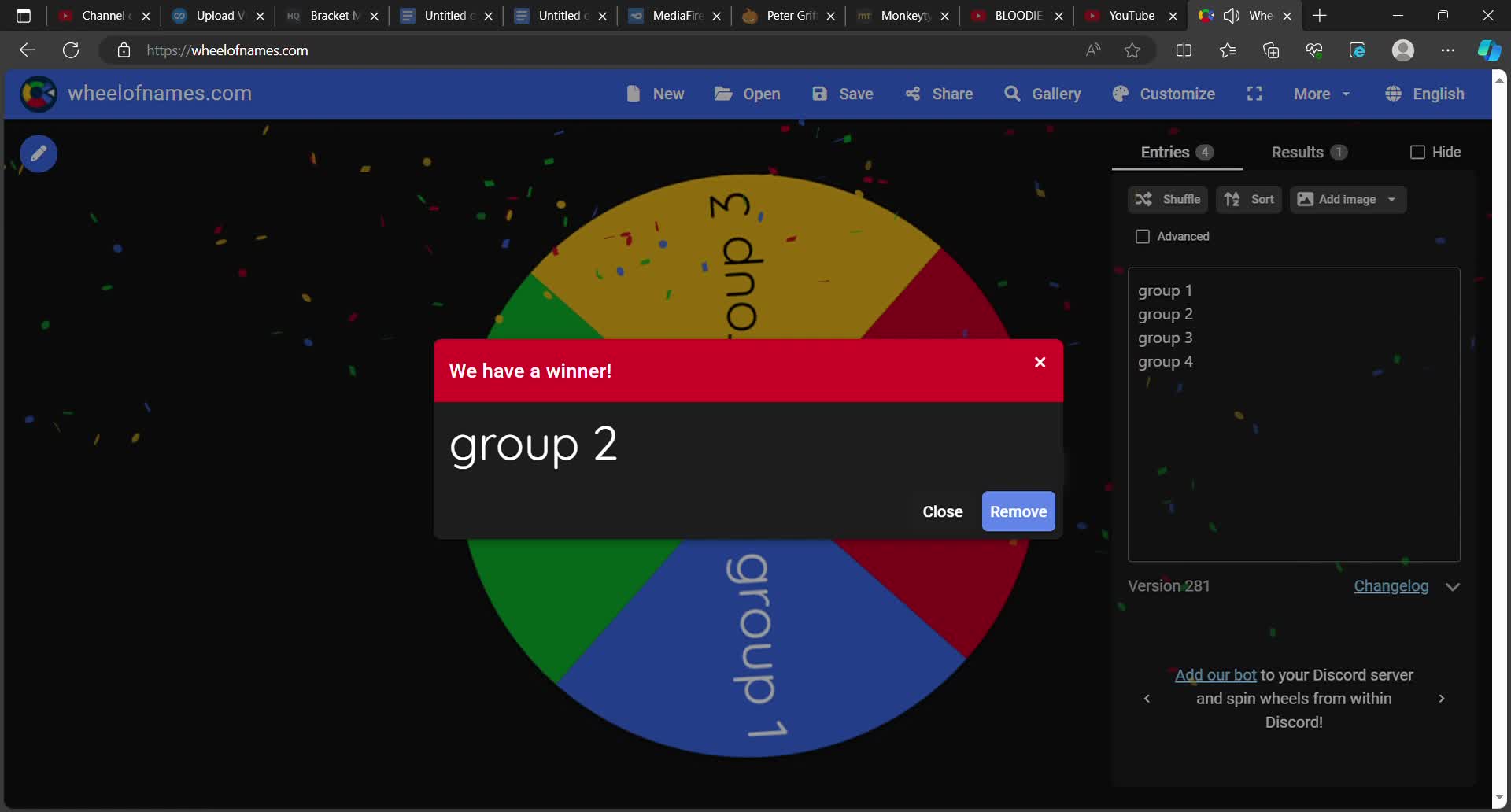The height and width of the screenshot is (812, 1511).
Task: Save the current wheel
Action: coord(842,94)
